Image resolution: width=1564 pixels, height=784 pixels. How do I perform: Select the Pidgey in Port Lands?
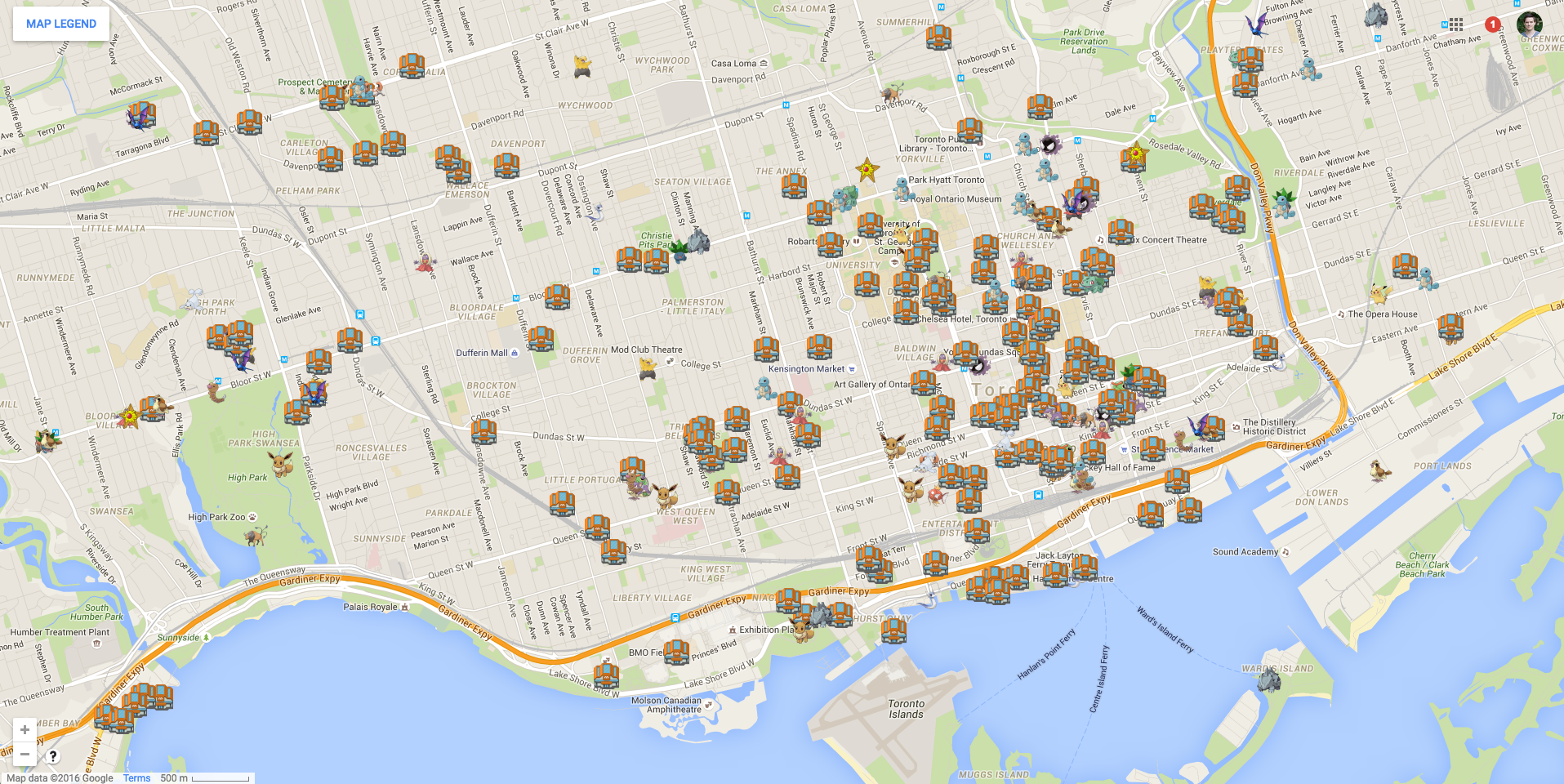point(1379,470)
